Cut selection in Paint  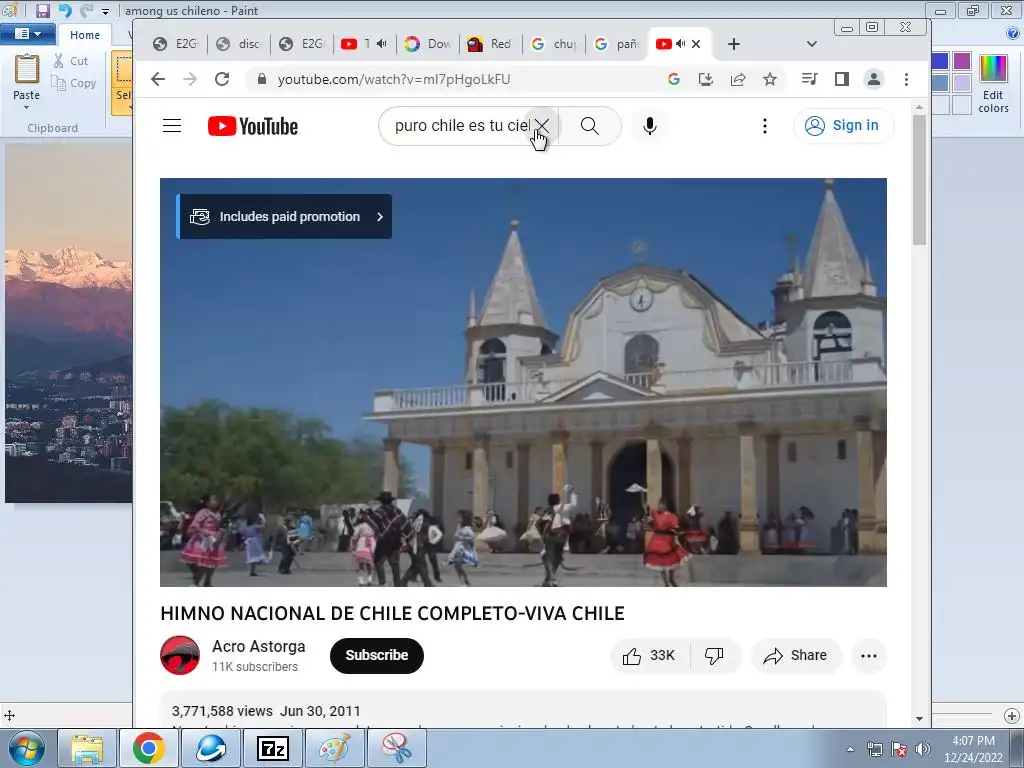point(71,61)
